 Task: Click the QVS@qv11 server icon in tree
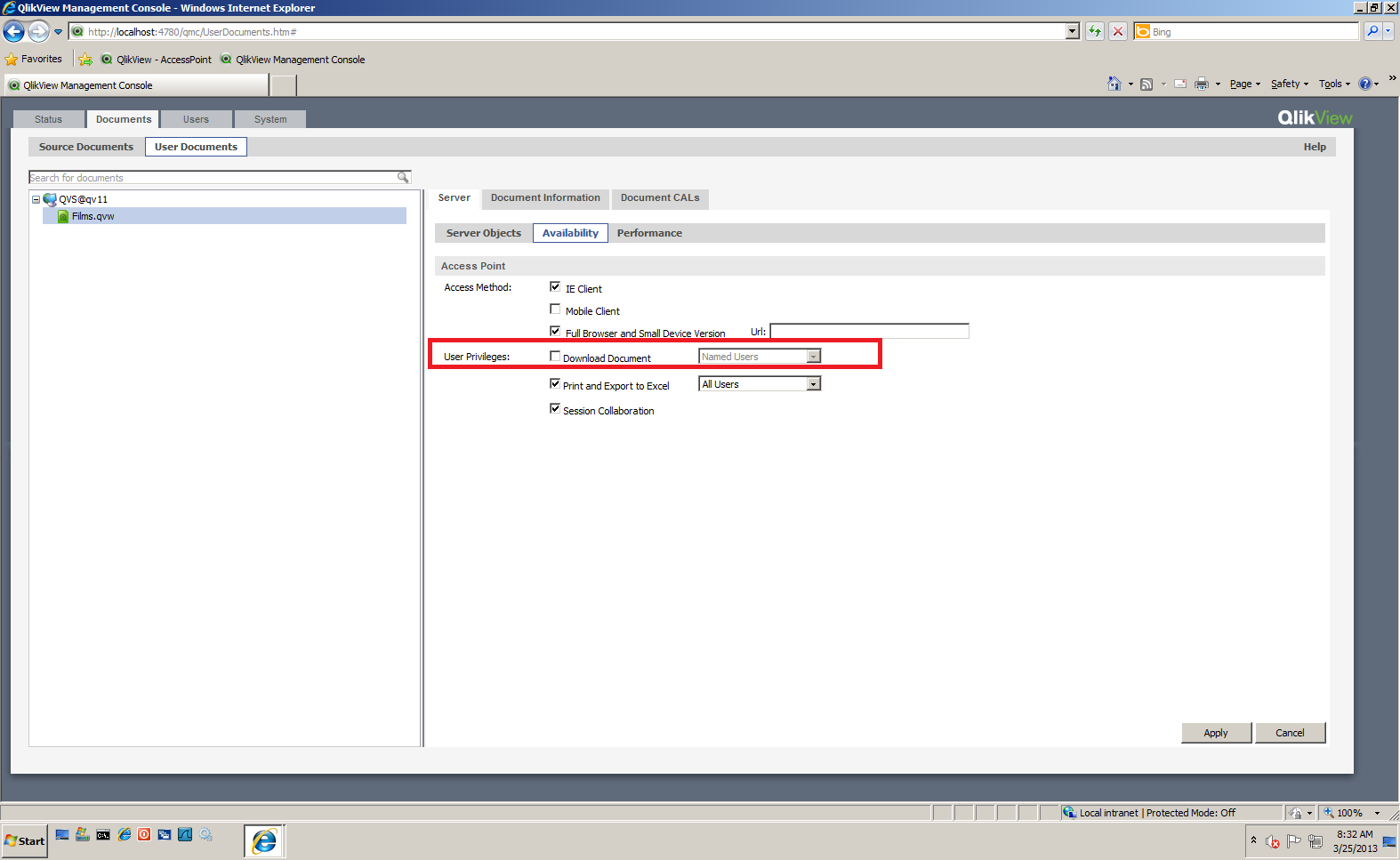coord(50,199)
